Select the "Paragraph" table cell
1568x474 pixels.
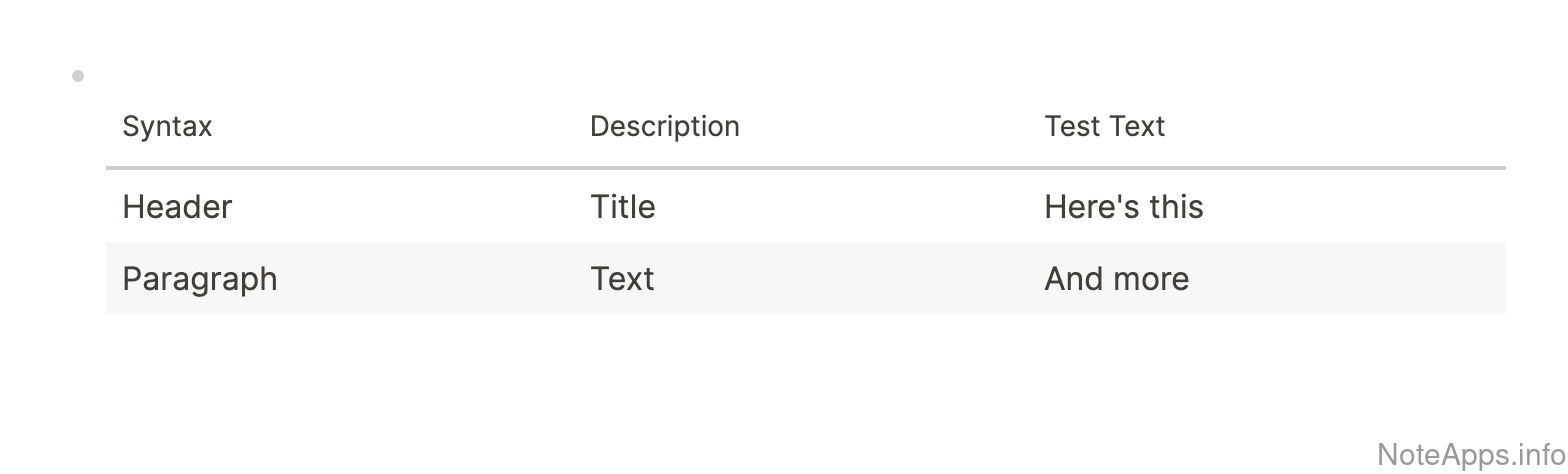tap(199, 279)
